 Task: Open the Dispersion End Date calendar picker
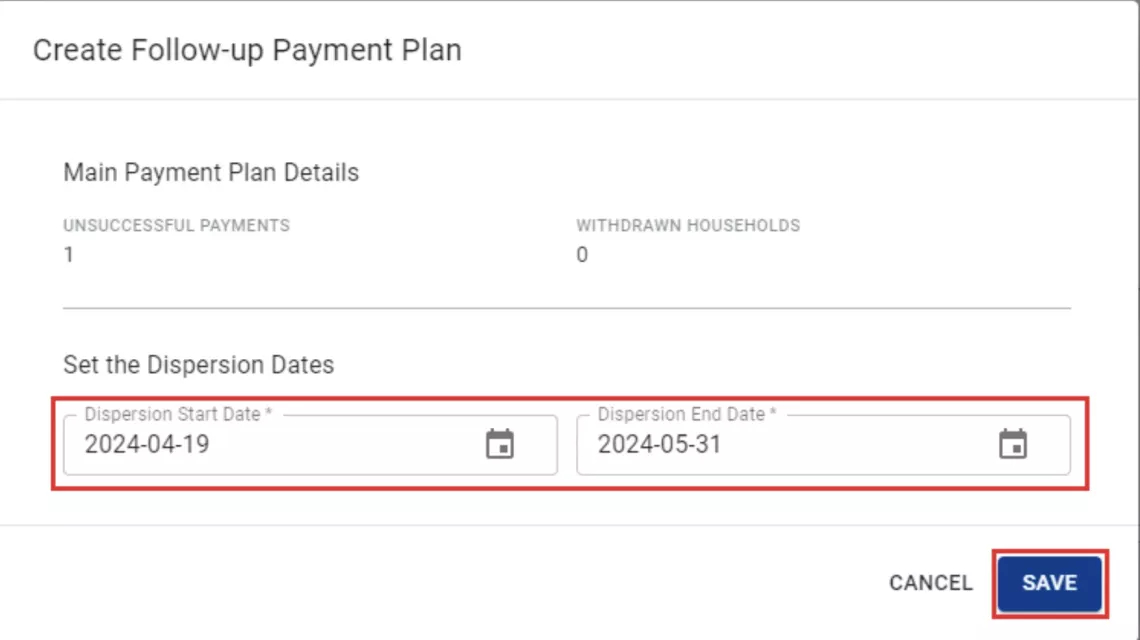click(1013, 444)
